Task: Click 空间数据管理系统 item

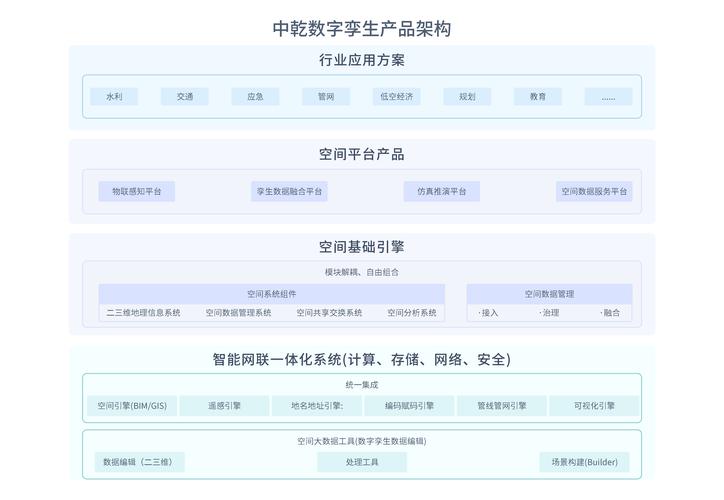Action: tap(238, 313)
